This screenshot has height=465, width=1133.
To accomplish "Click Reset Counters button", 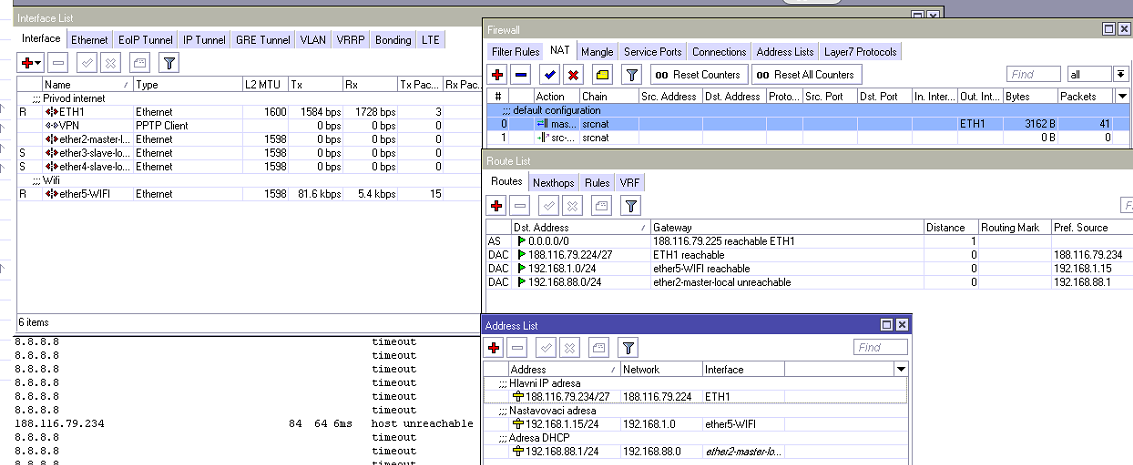I will [699, 74].
